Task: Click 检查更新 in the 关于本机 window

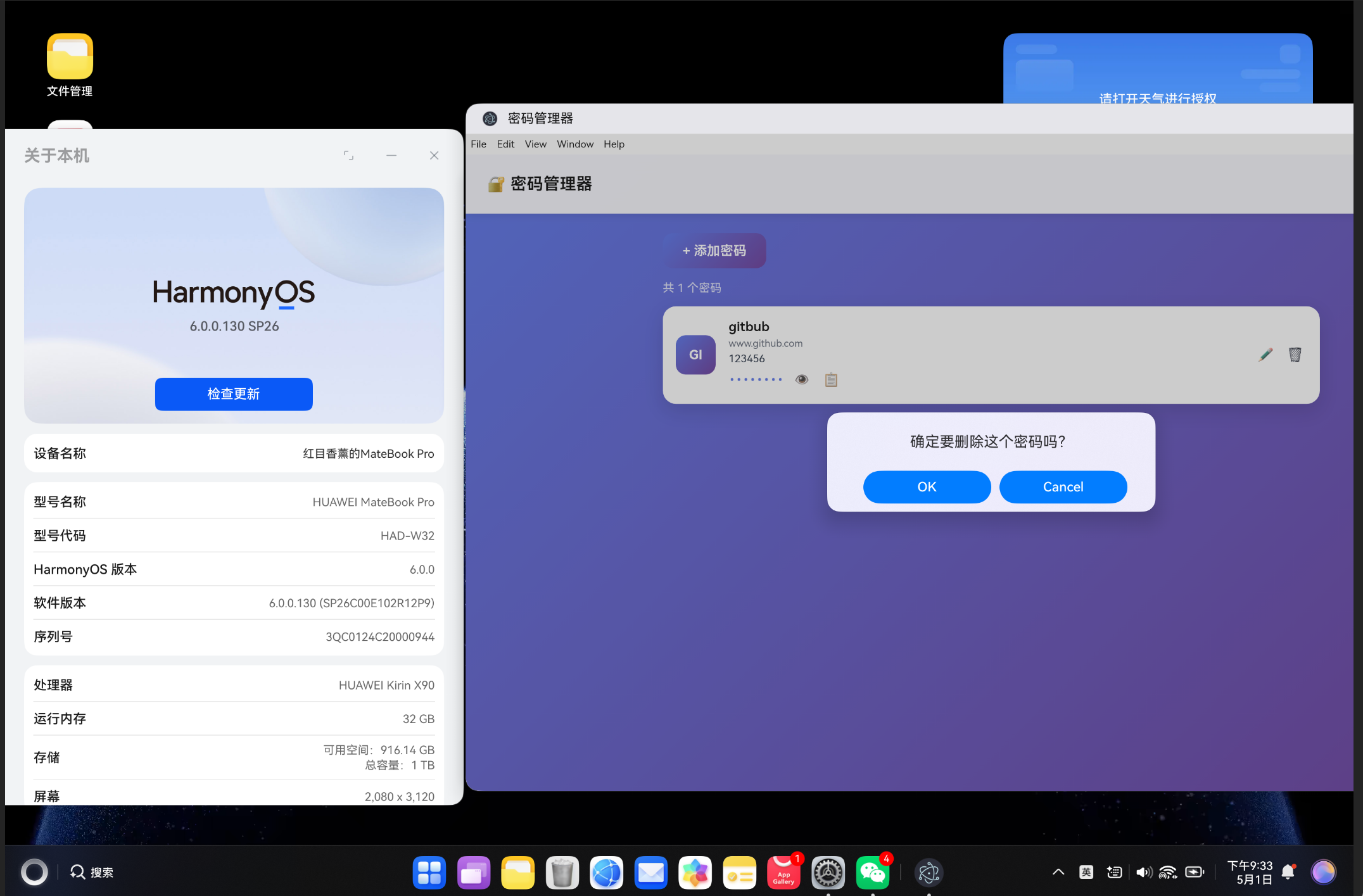Action: [x=234, y=394]
